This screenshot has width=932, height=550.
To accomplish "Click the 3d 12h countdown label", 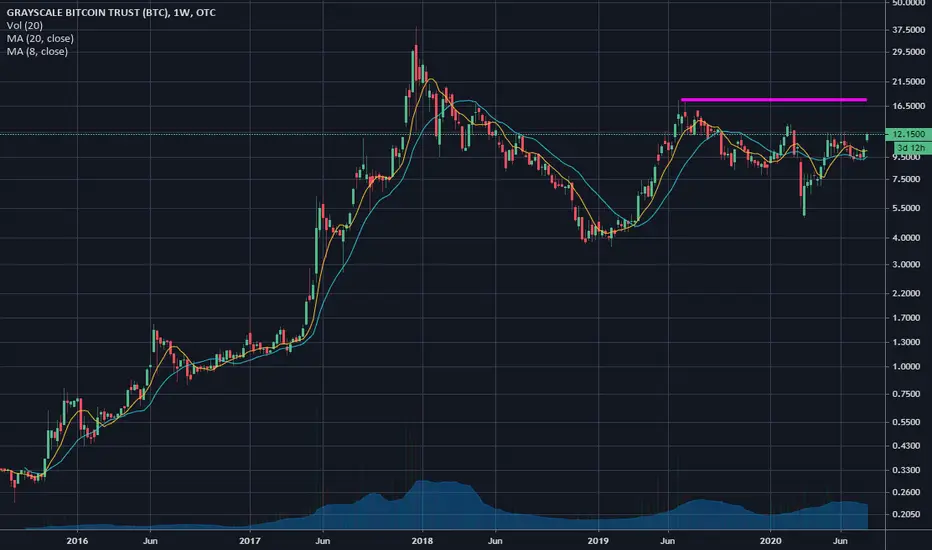I will click(x=911, y=148).
